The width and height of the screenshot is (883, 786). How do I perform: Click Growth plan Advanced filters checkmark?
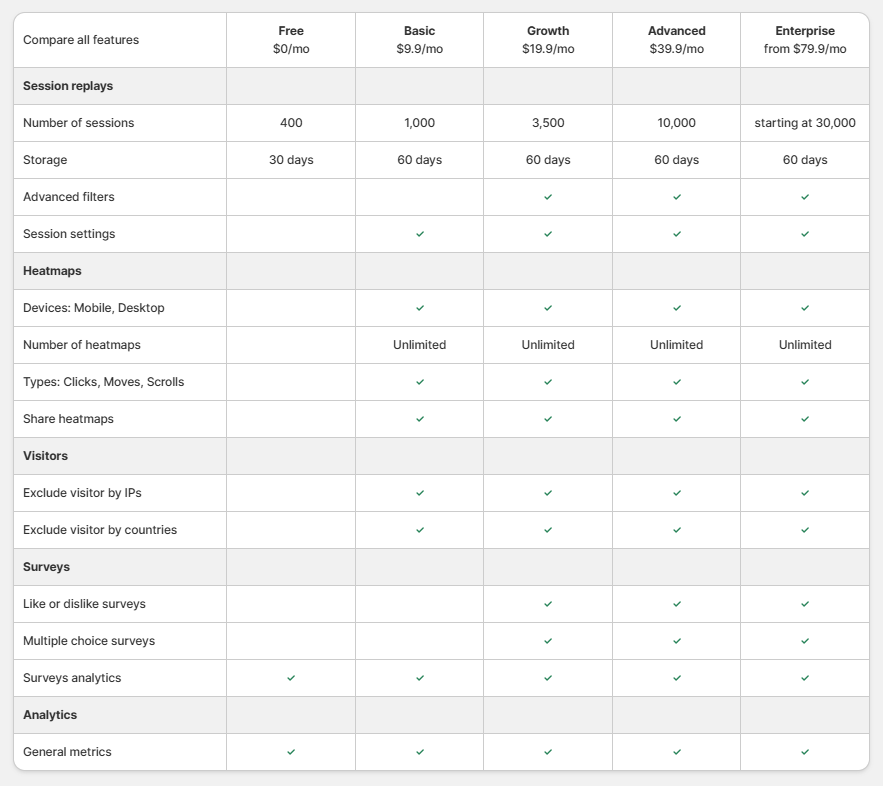(x=548, y=197)
